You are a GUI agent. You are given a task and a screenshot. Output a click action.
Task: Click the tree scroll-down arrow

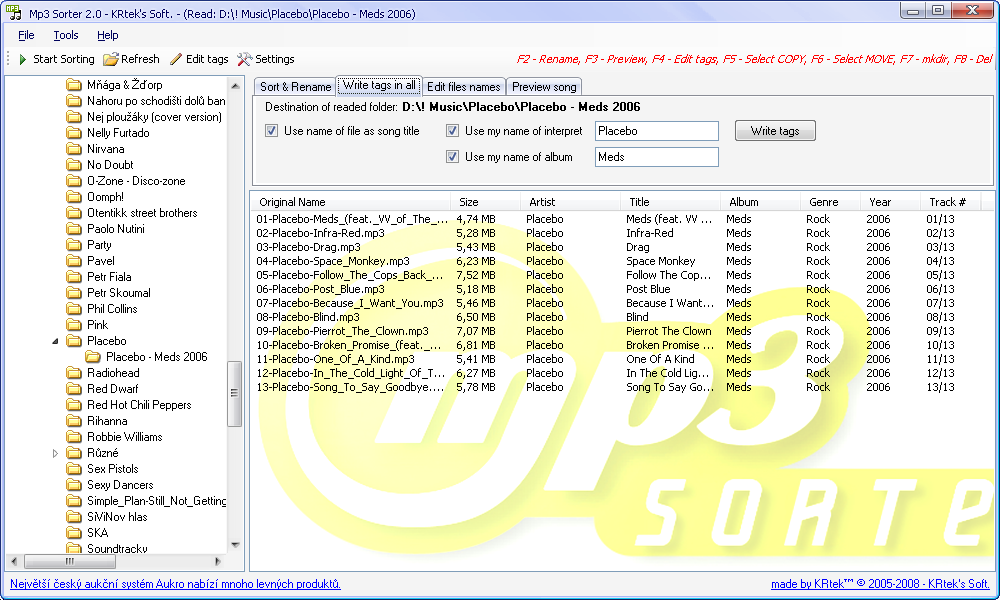tap(235, 545)
